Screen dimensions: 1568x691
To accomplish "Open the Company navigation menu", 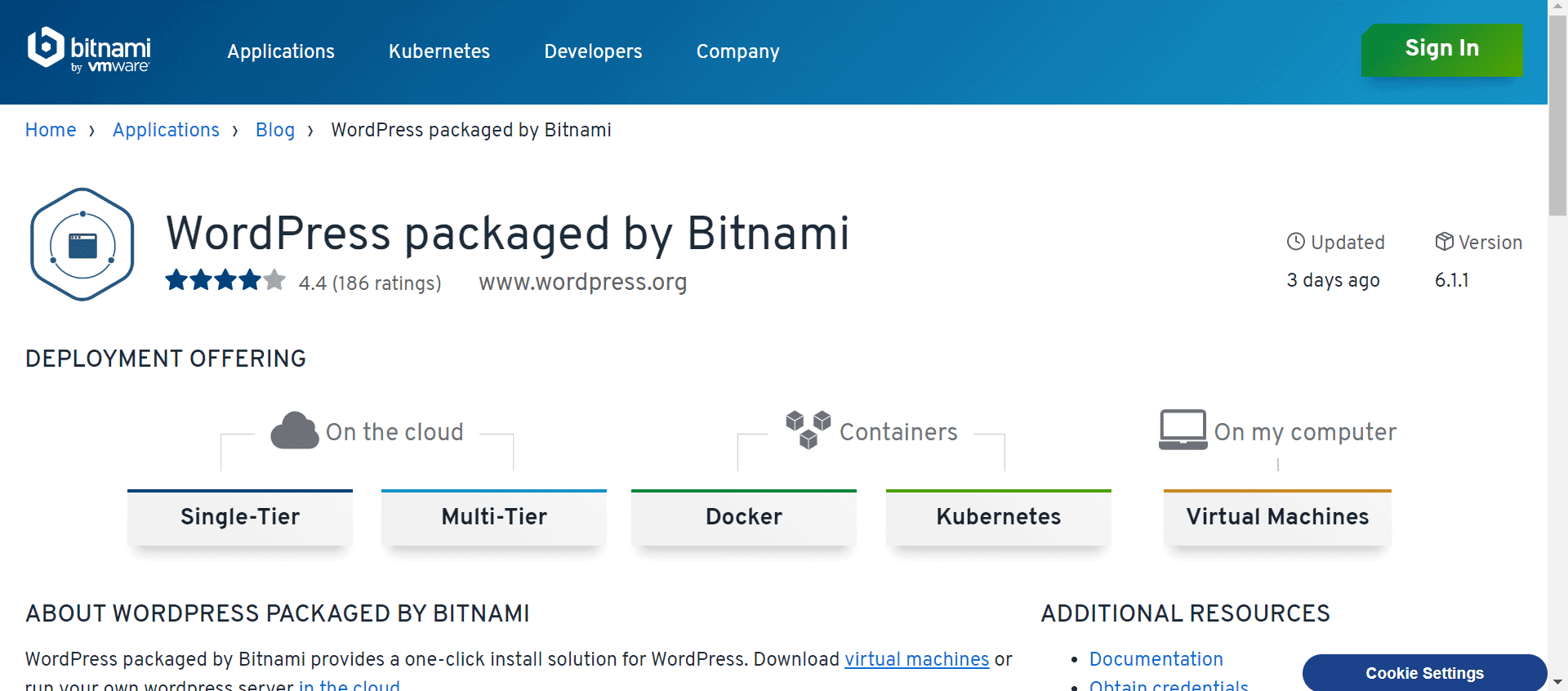I will tap(738, 51).
